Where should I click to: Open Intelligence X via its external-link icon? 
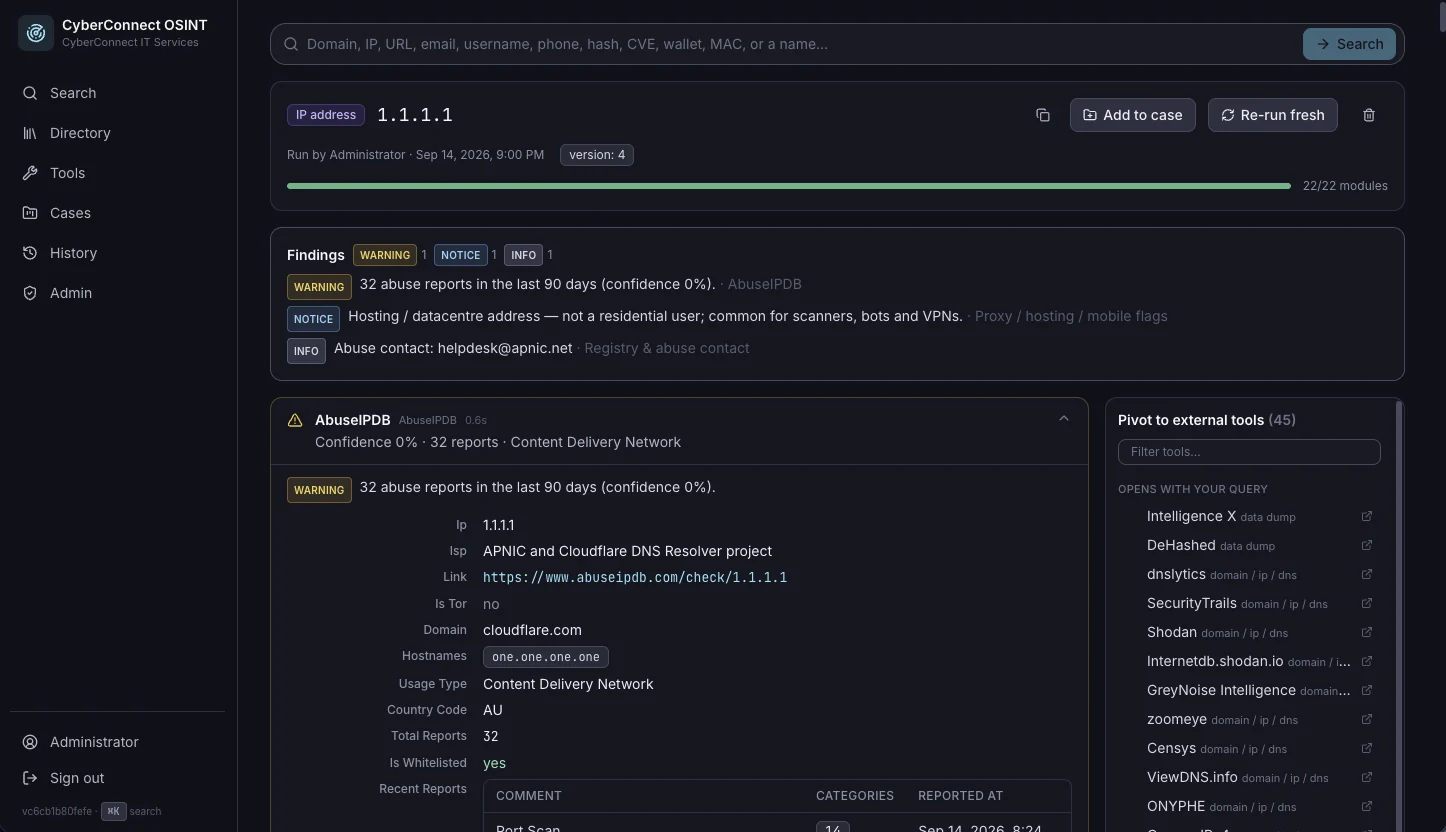click(x=1367, y=516)
